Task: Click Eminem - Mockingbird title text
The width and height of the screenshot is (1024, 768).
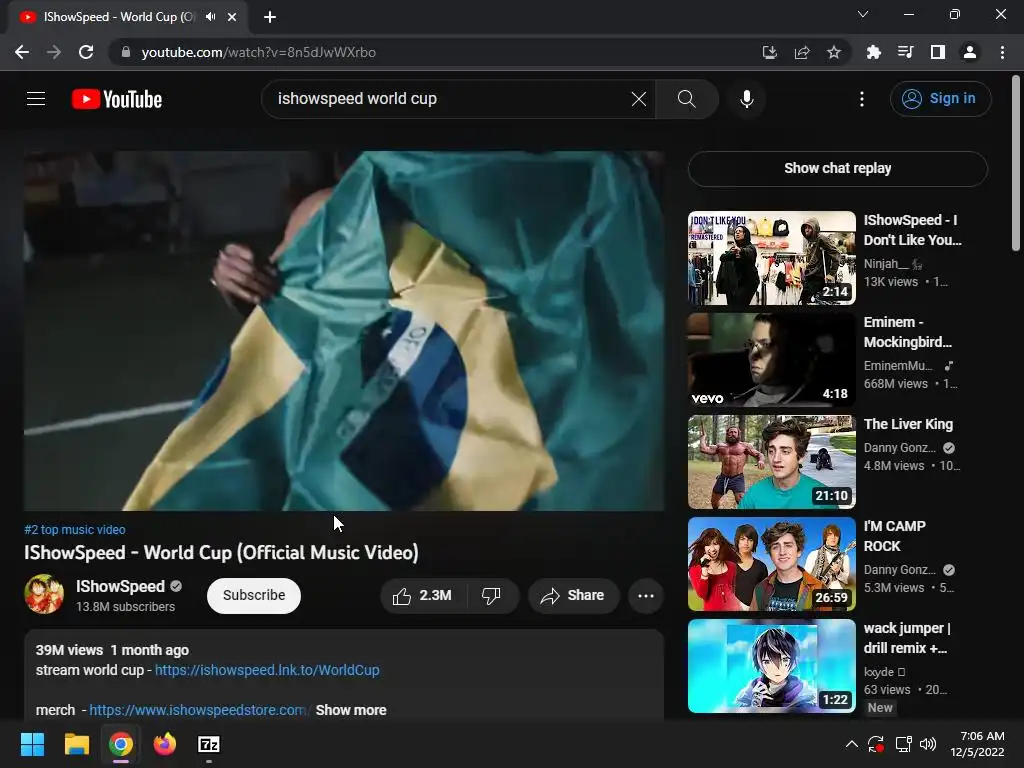Action: click(908, 332)
